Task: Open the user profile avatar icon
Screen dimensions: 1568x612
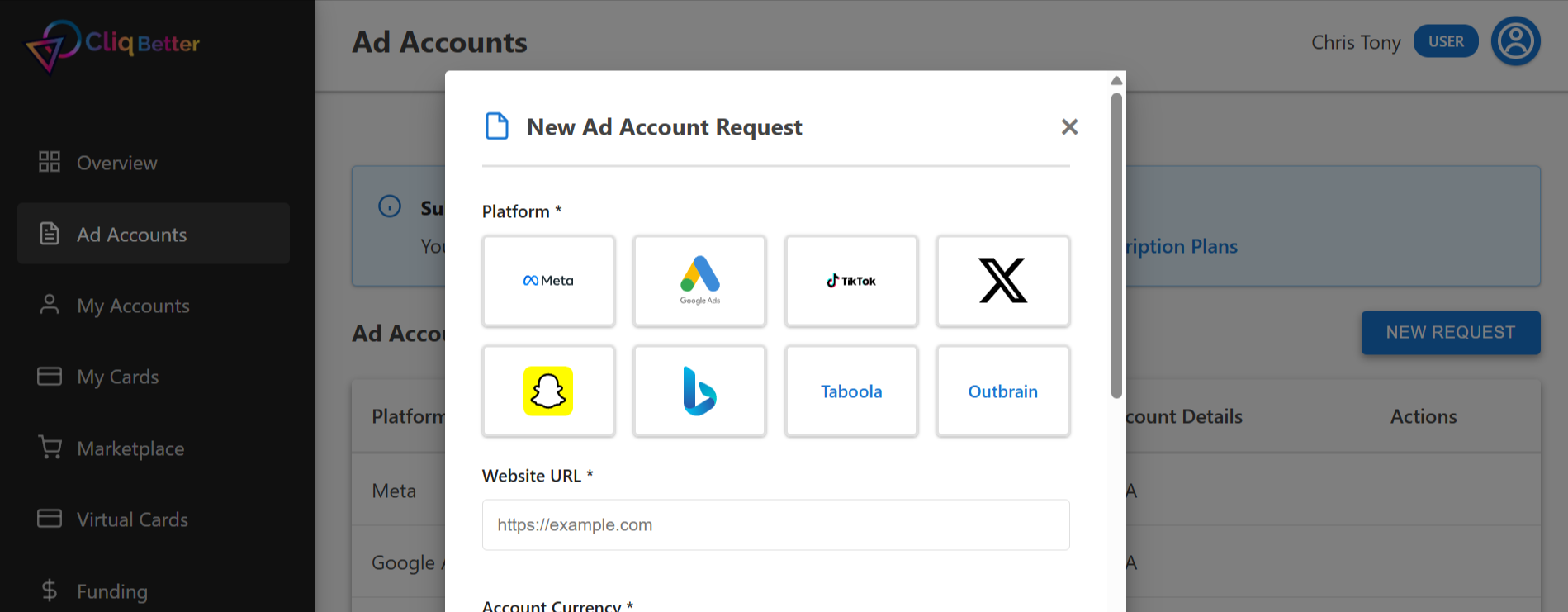Action: pos(1515,41)
